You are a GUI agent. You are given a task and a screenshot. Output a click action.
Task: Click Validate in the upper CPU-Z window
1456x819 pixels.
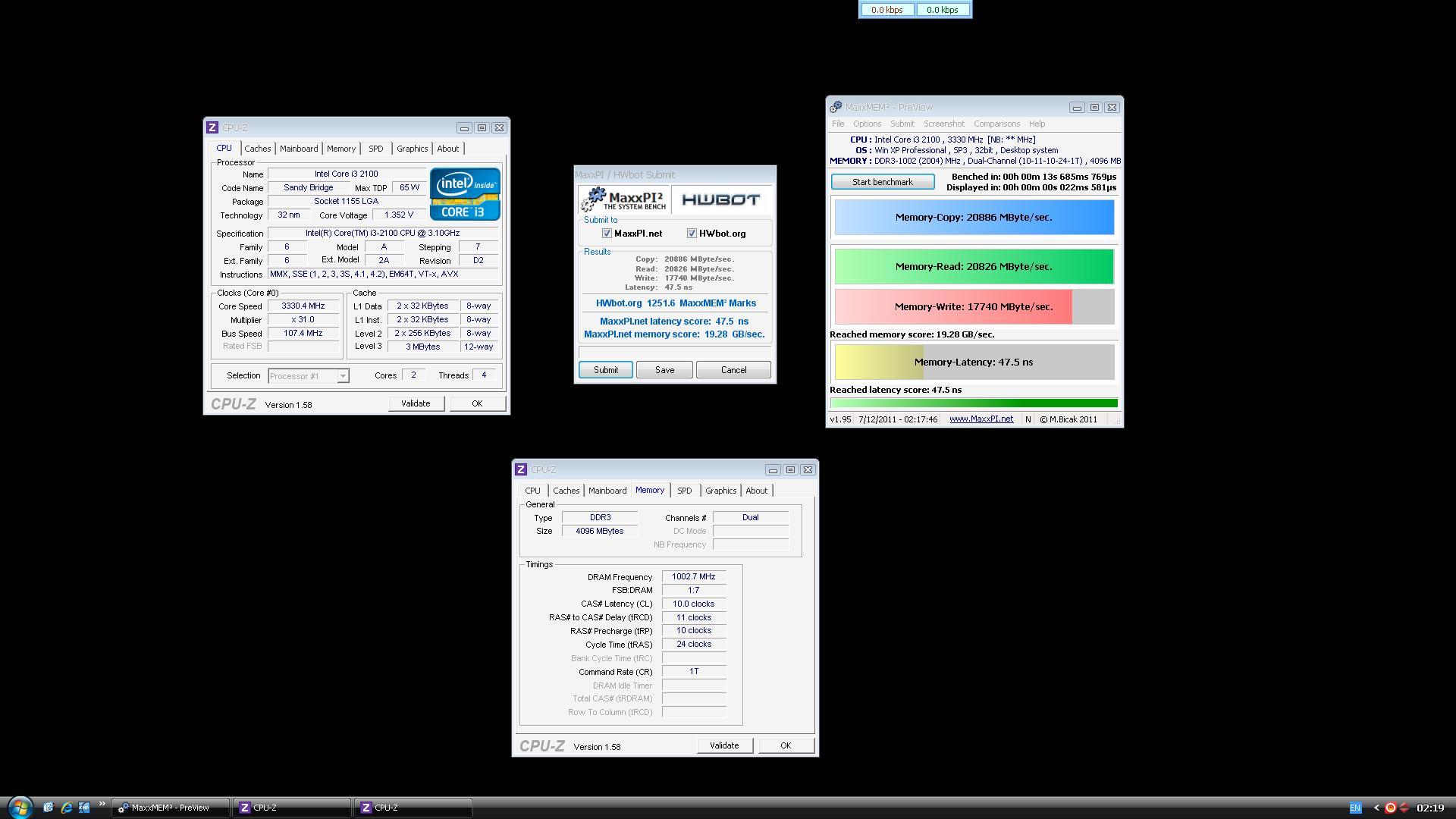coord(416,403)
